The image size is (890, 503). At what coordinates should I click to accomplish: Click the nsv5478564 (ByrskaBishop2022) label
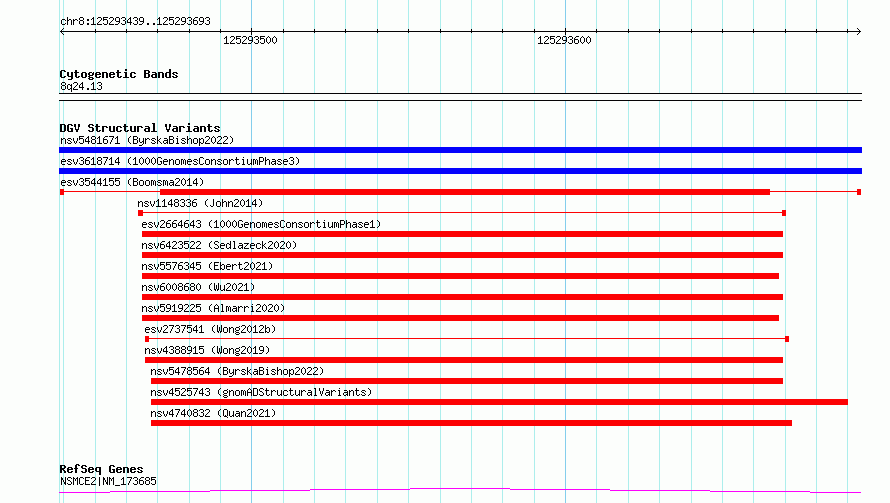tap(237, 371)
